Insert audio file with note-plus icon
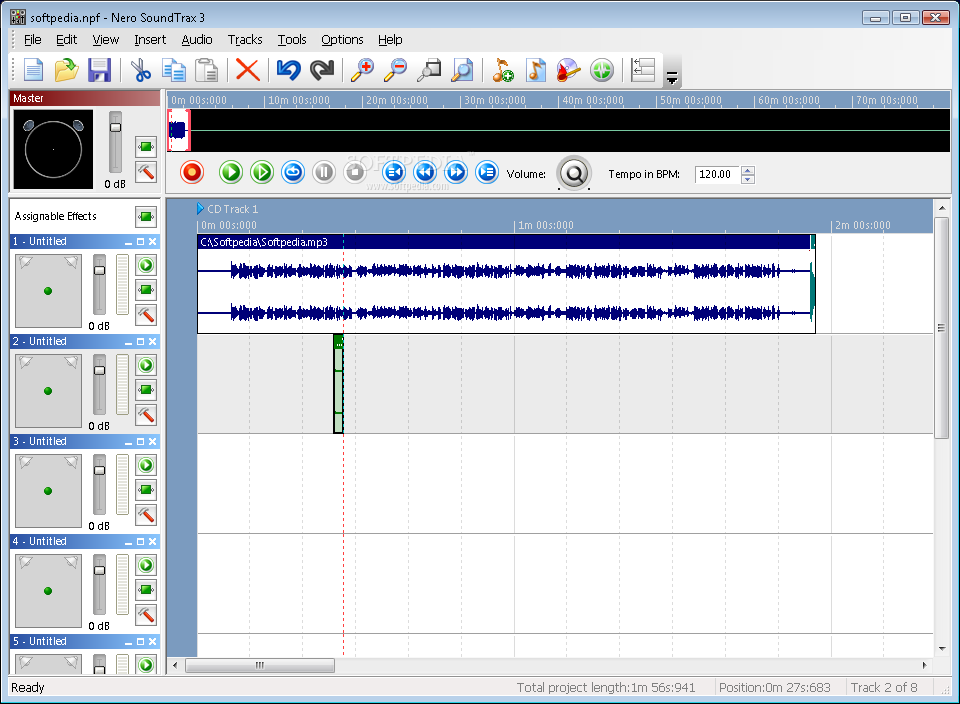The width and height of the screenshot is (960, 704). [503, 70]
